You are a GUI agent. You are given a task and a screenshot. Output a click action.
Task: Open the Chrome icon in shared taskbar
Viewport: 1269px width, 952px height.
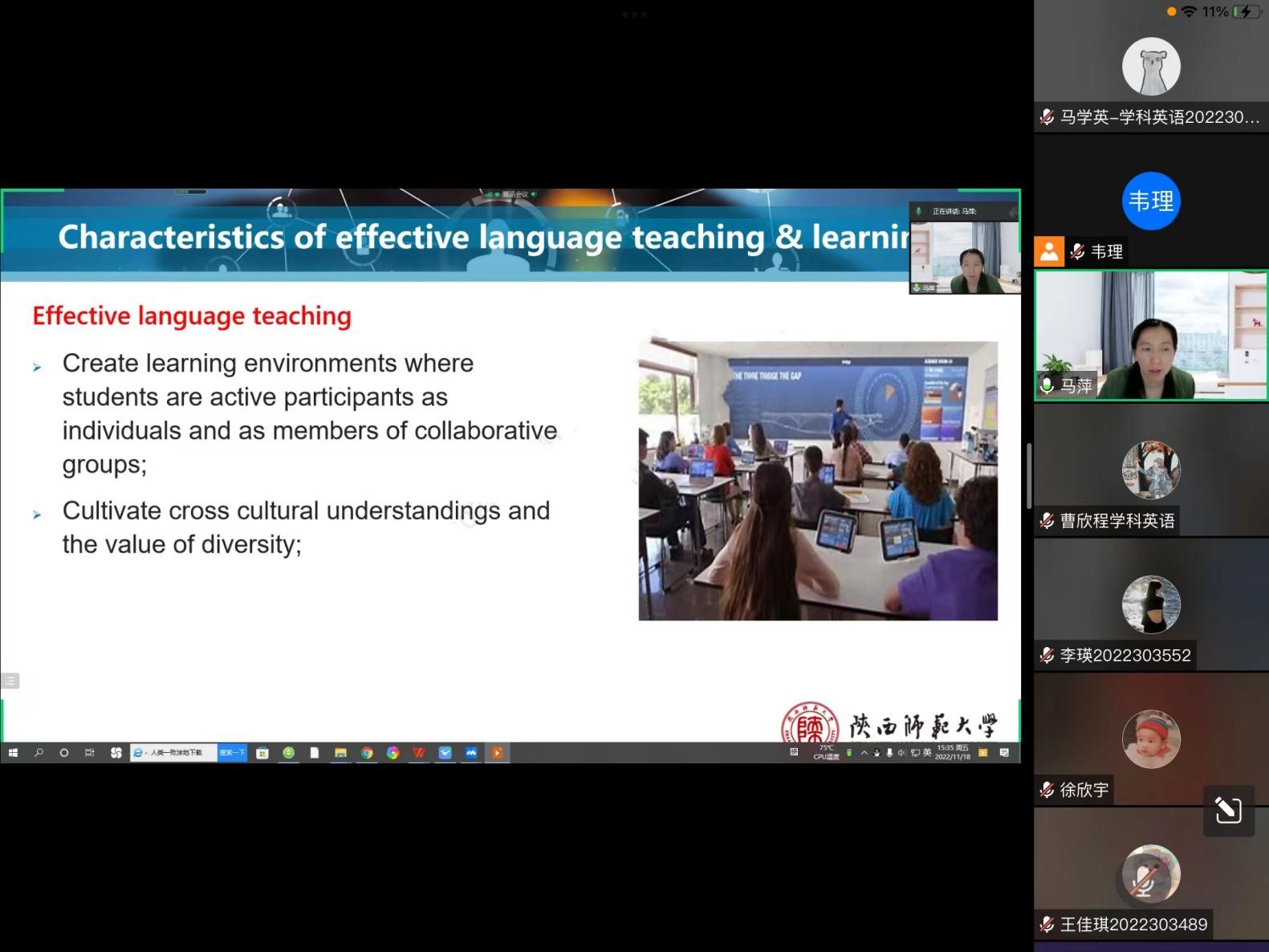[367, 753]
